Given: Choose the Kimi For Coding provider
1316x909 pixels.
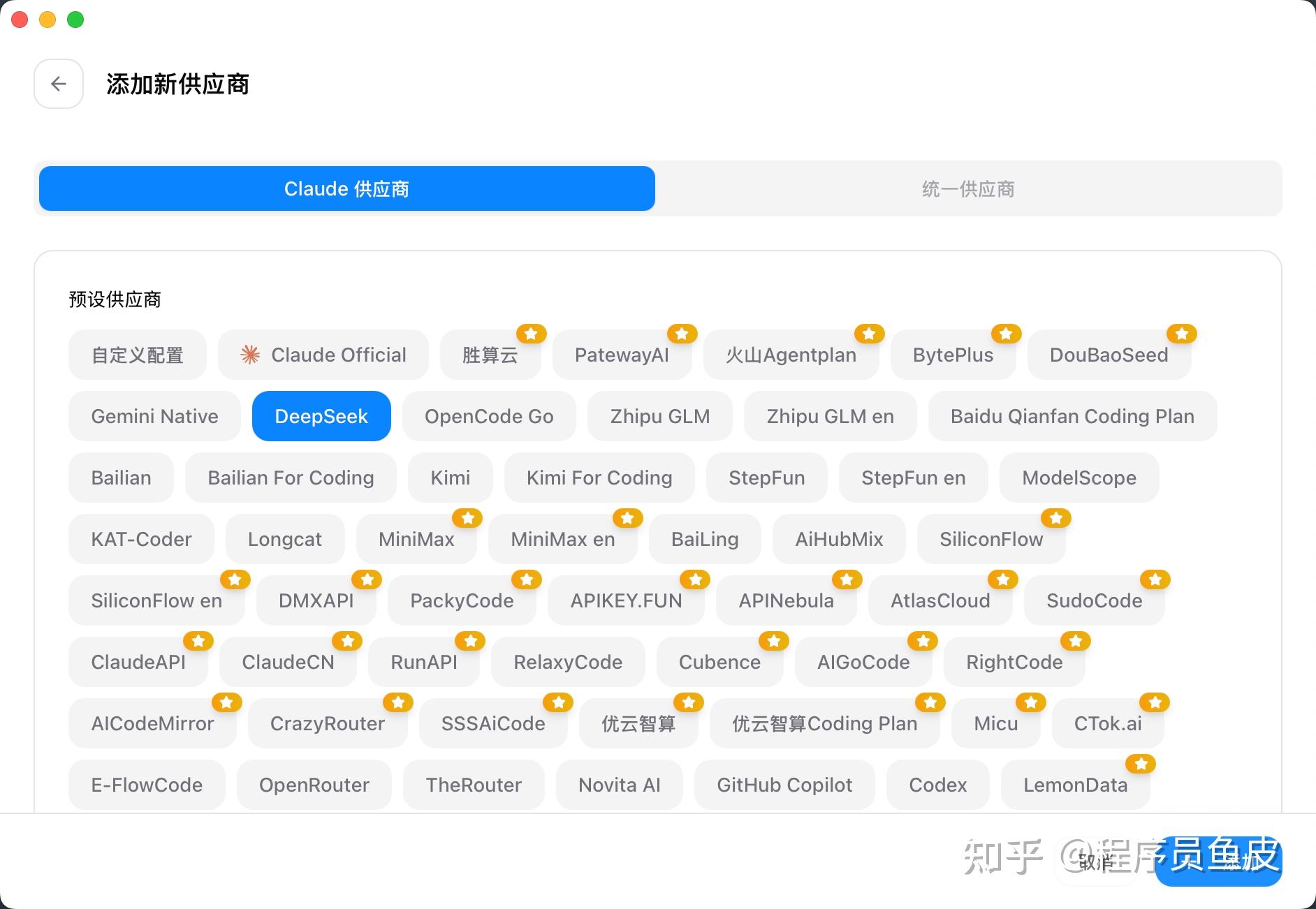Looking at the screenshot, I should point(599,478).
